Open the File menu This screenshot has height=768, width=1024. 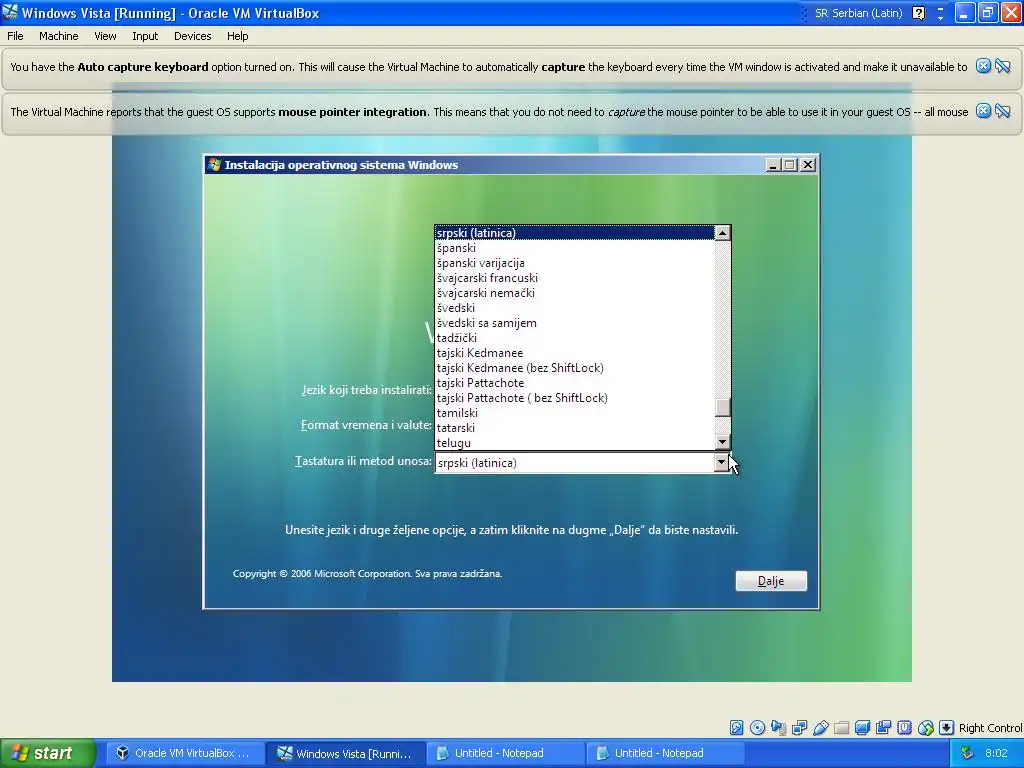(15, 36)
